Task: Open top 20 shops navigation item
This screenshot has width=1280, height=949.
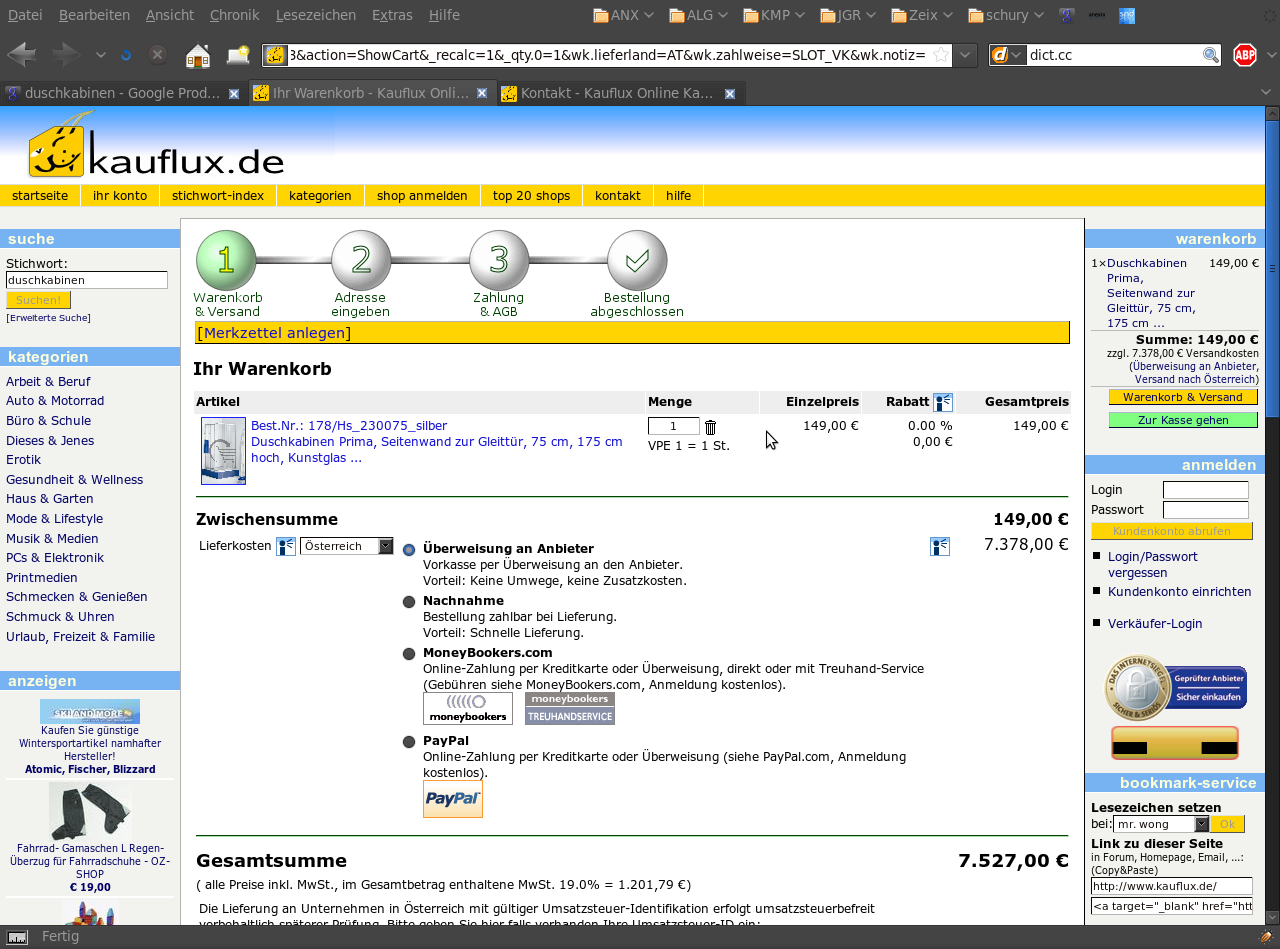Action: tap(531, 196)
